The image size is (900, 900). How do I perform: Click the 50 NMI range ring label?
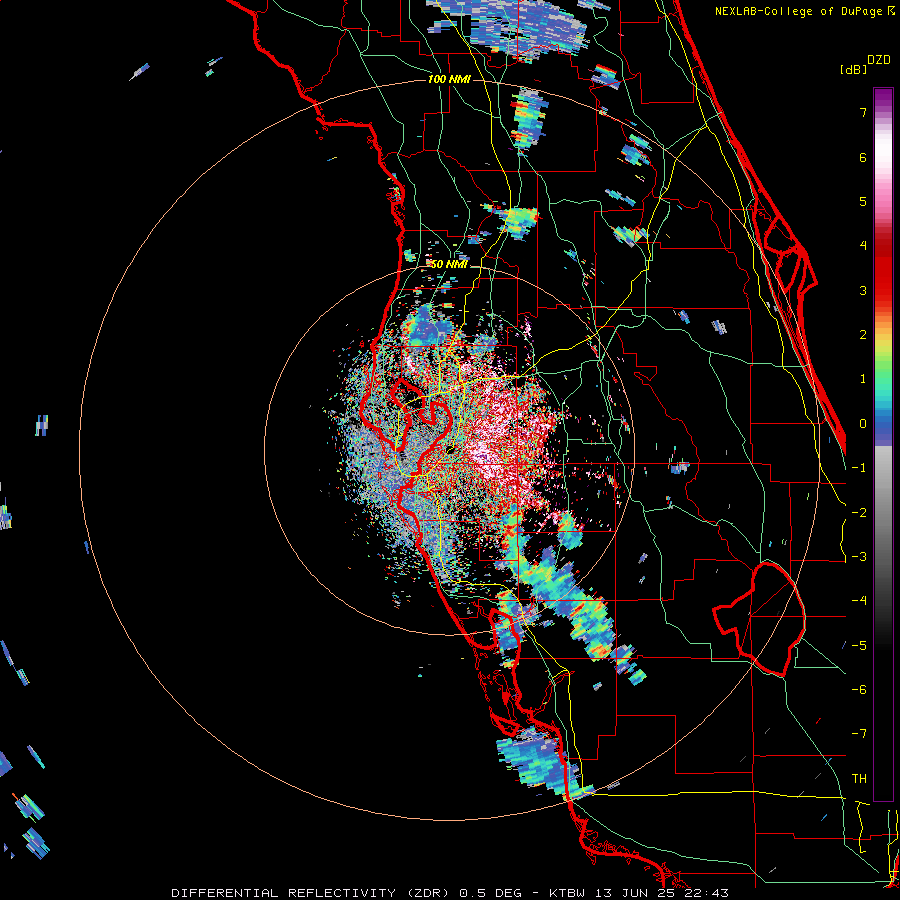tap(449, 264)
